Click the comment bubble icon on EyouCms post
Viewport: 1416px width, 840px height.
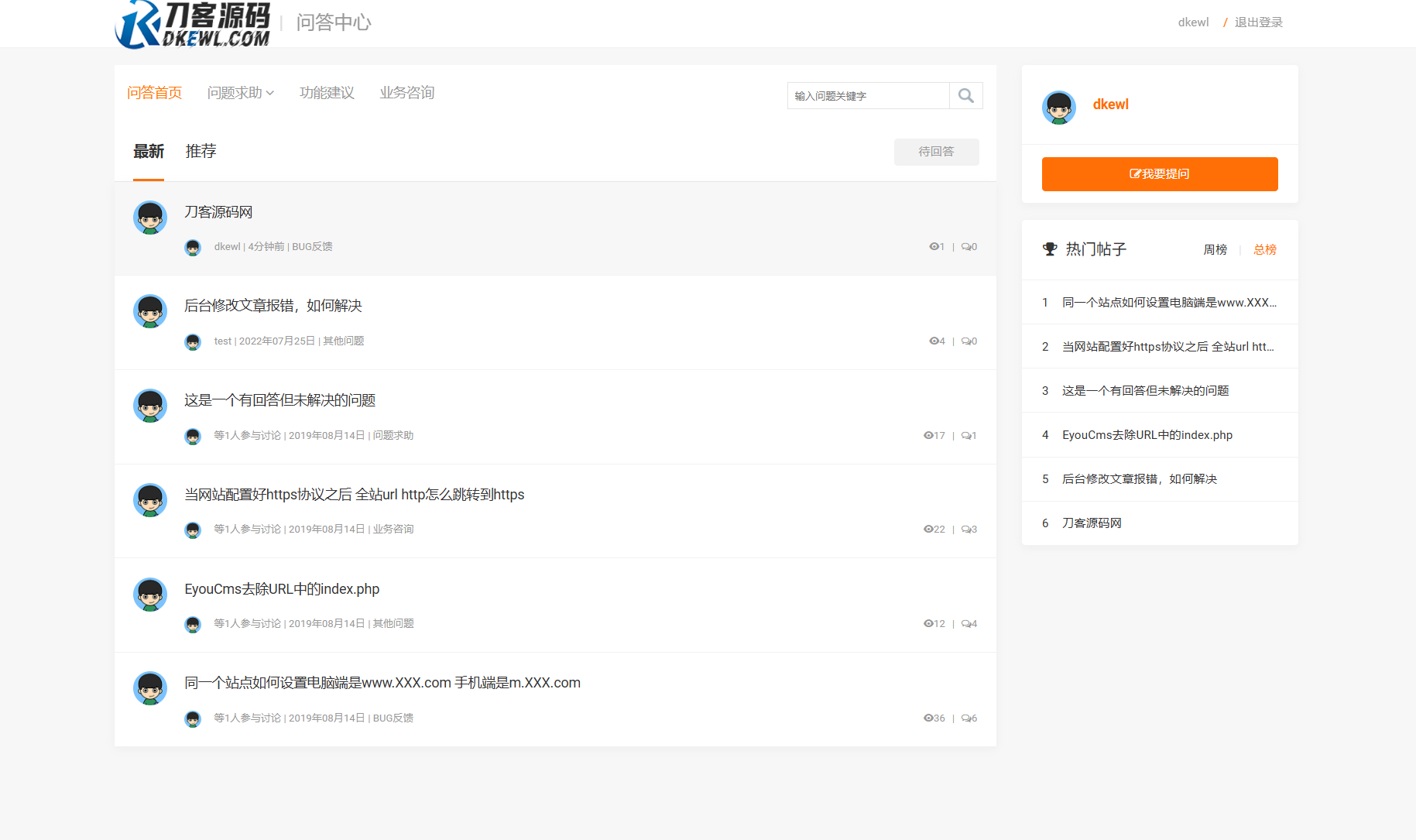965,623
